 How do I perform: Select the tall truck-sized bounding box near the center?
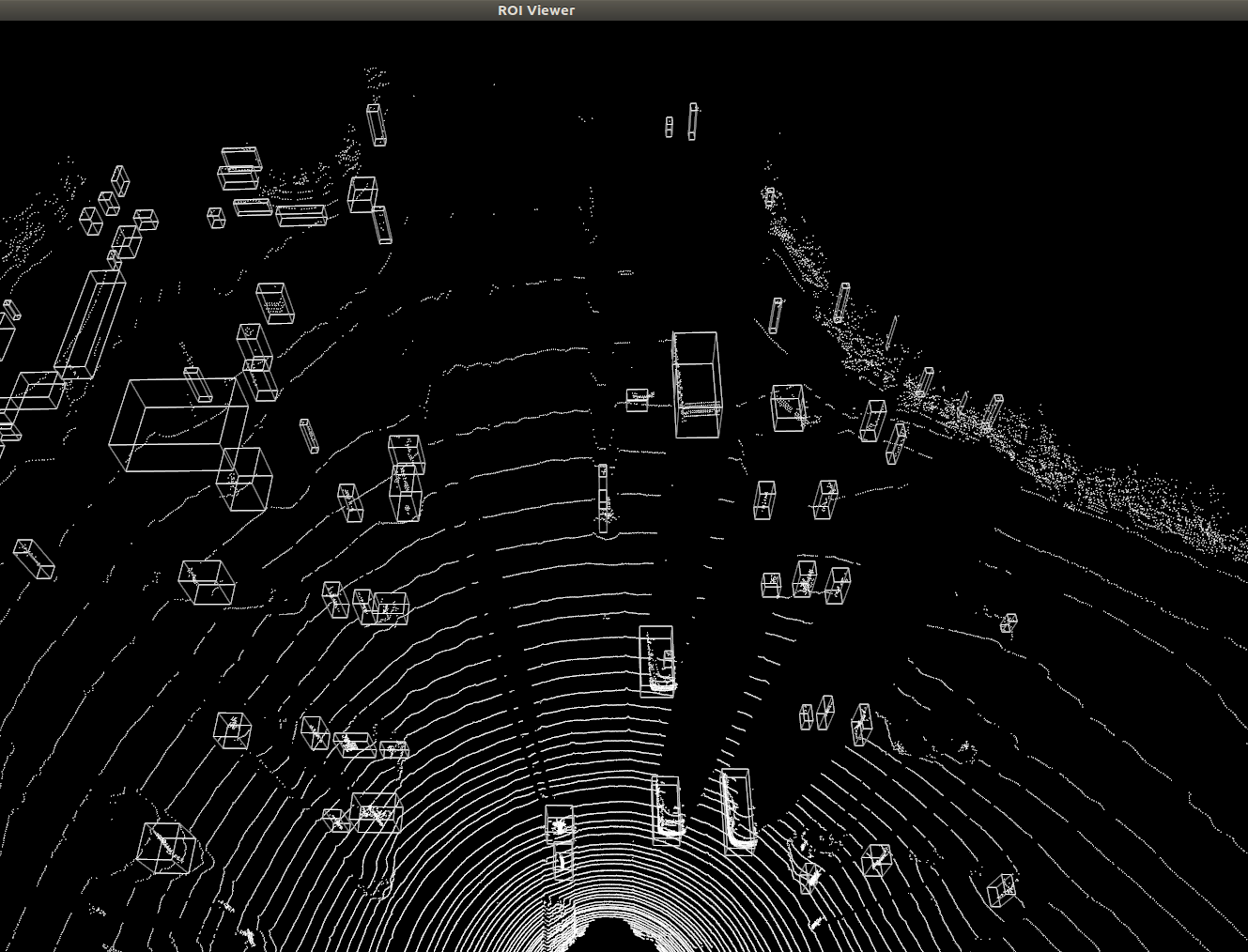tap(697, 385)
